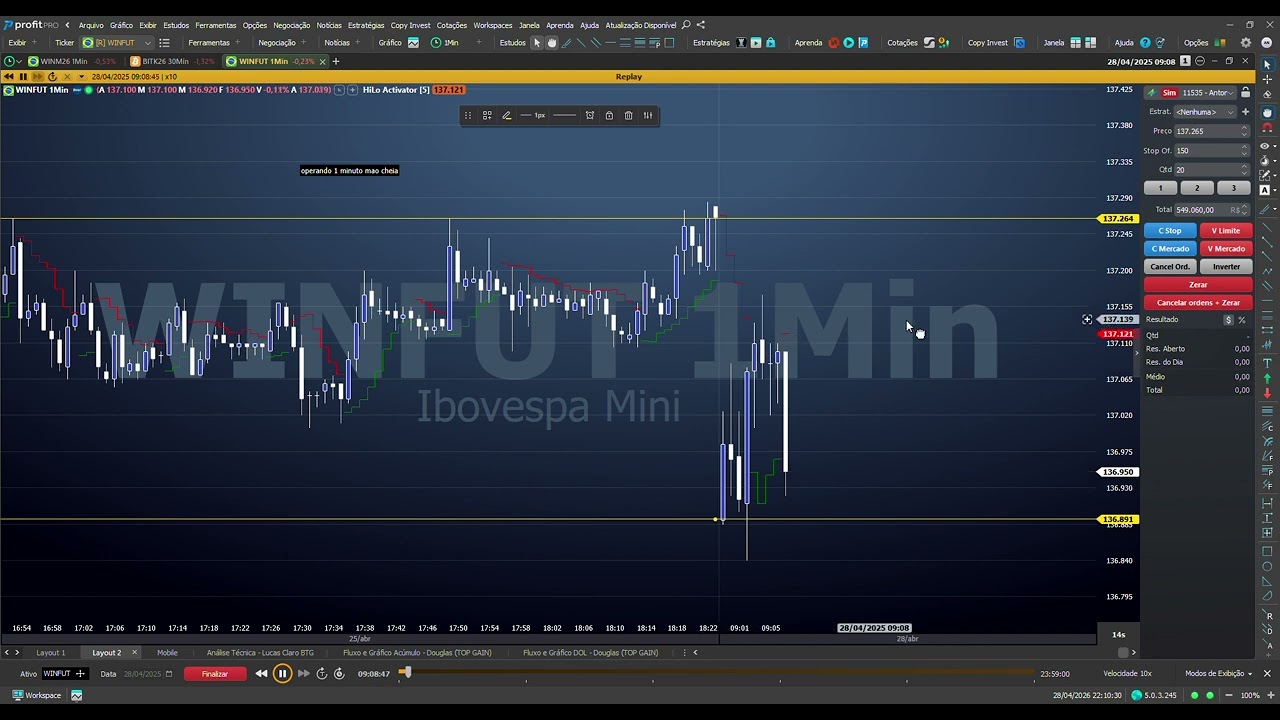Open the replay options dropdown arrow
This screenshot has width=1280, height=720.
[81, 77]
